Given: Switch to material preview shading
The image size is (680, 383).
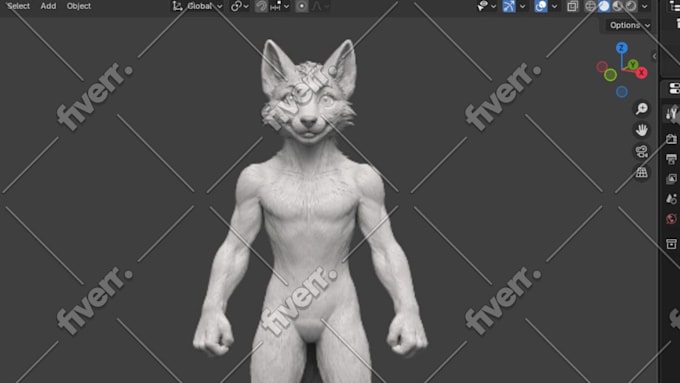Looking at the screenshot, I should 618,6.
